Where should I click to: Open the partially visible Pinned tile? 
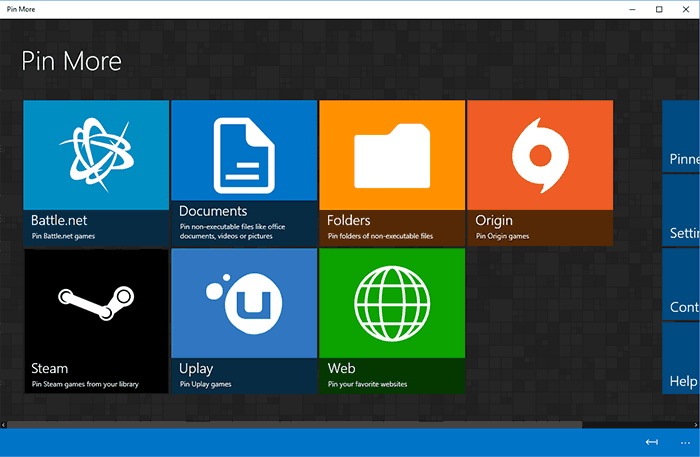click(x=681, y=137)
